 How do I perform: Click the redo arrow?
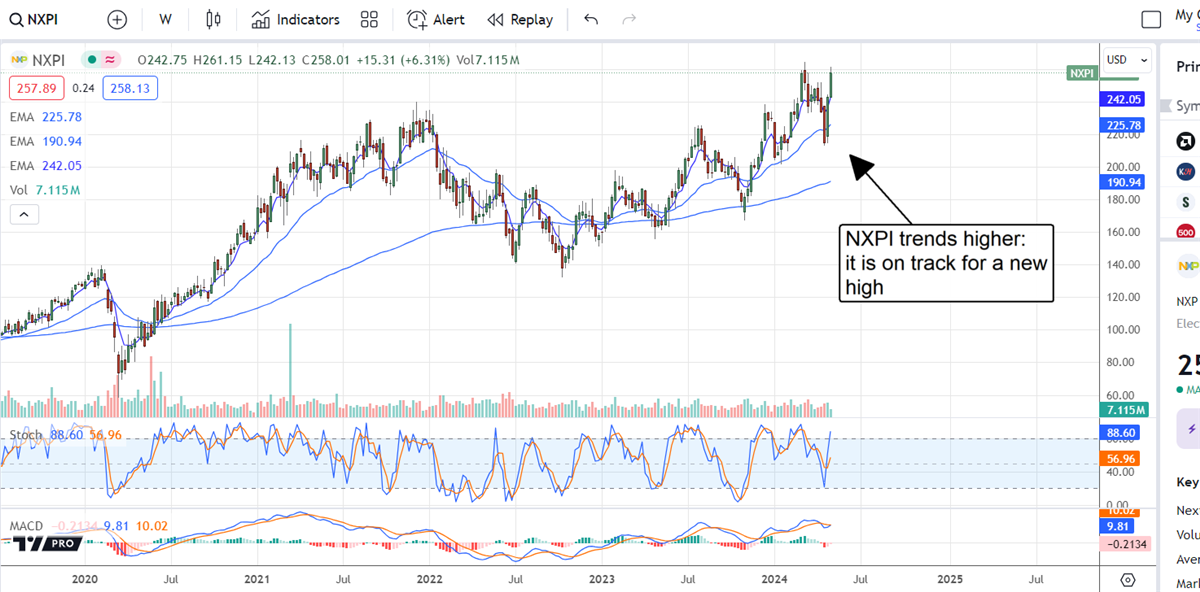click(629, 19)
